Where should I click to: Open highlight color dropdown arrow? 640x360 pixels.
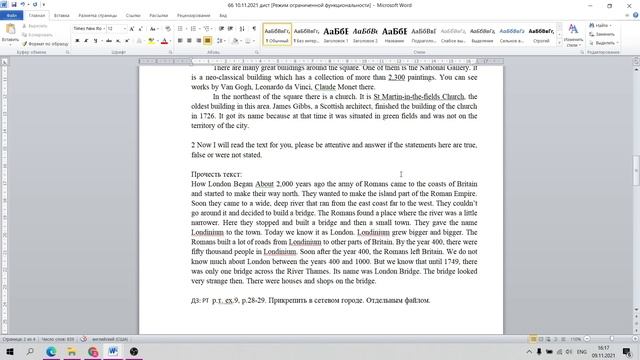pos(157,41)
